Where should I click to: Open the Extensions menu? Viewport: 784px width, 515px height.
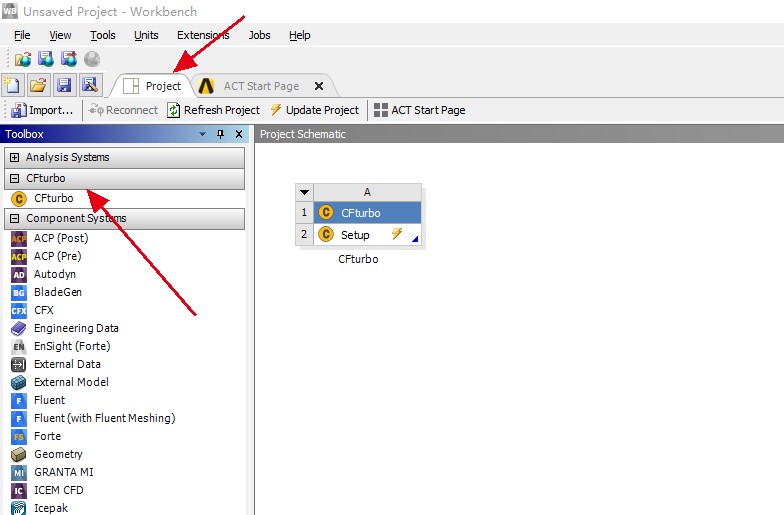pyautogui.click(x=203, y=35)
